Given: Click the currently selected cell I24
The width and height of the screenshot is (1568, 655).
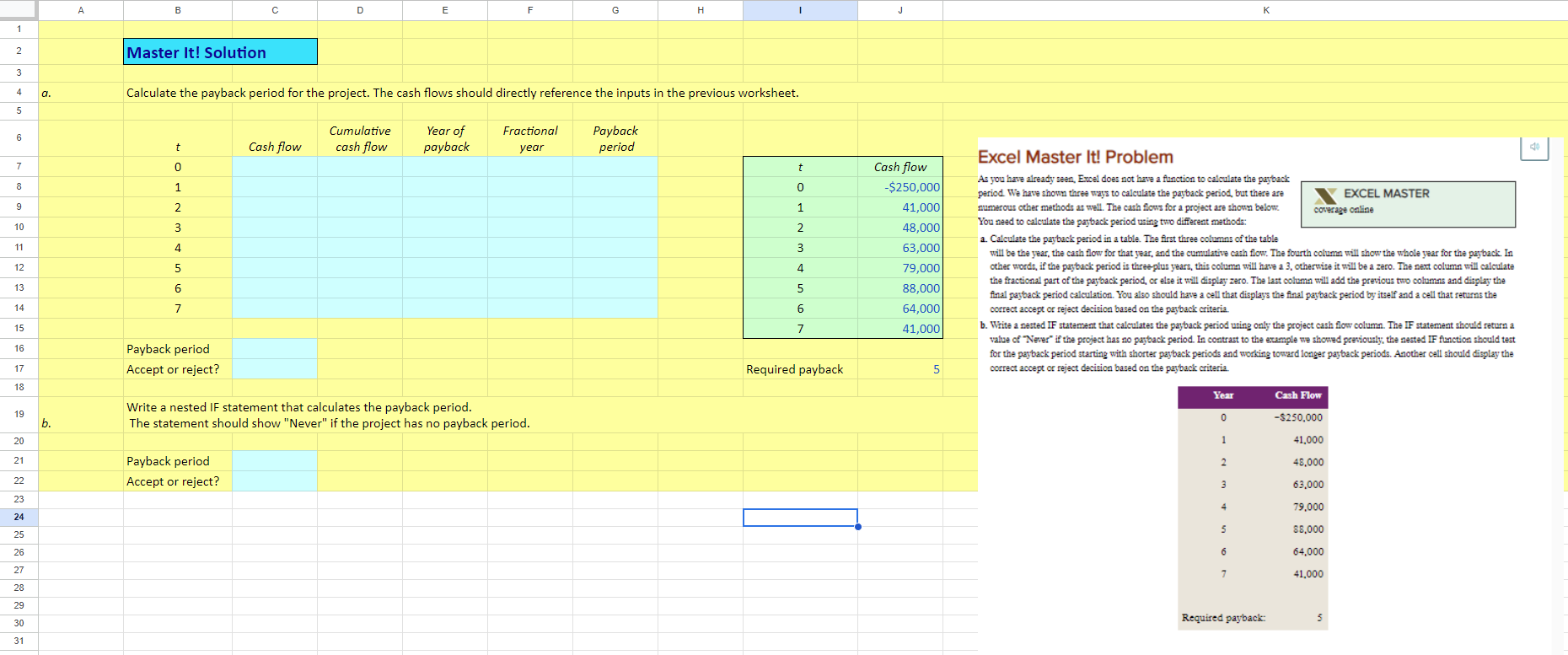Looking at the screenshot, I should click(800, 518).
